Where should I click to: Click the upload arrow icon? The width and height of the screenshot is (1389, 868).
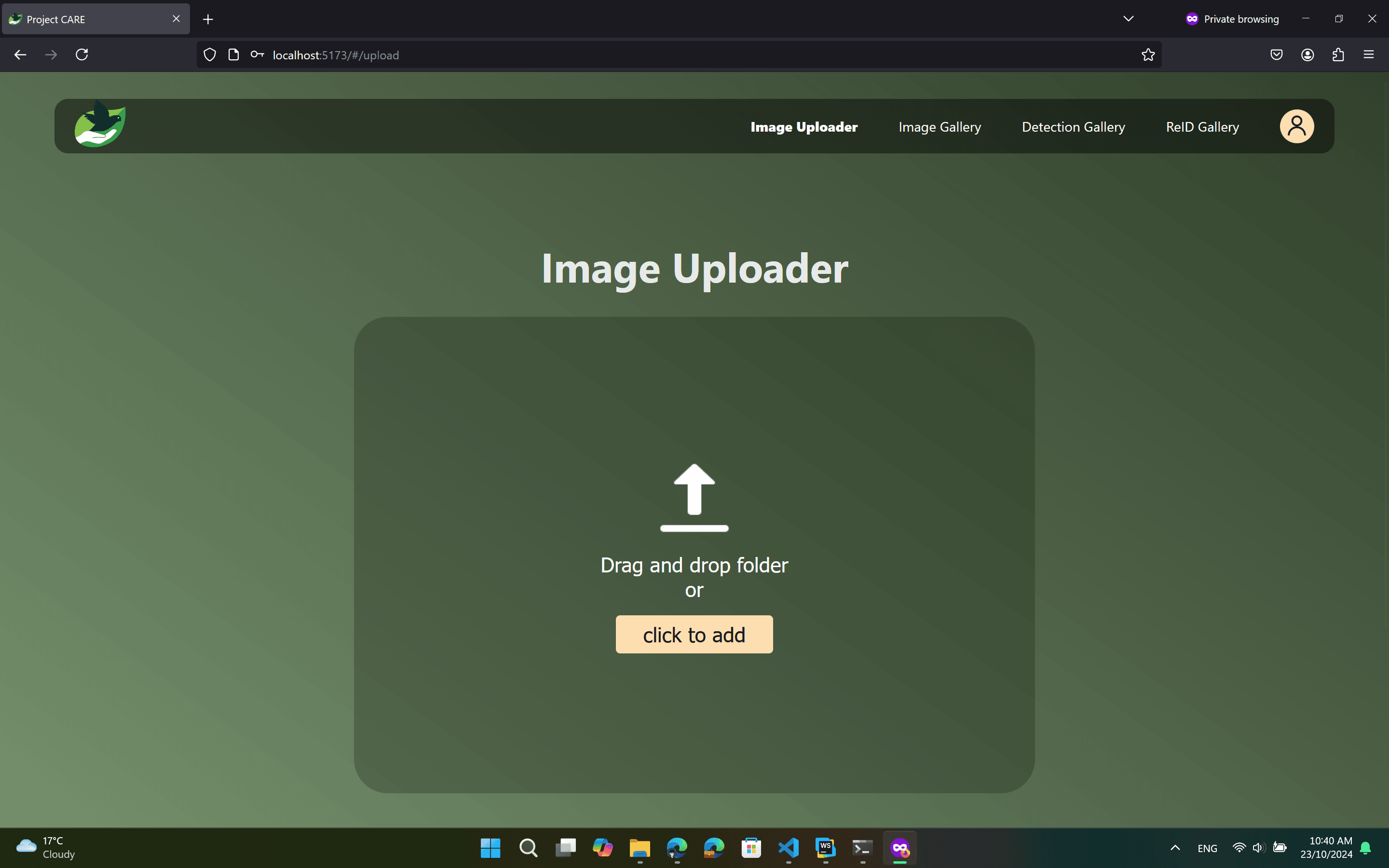pyautogui.click(x=694, y=497)
